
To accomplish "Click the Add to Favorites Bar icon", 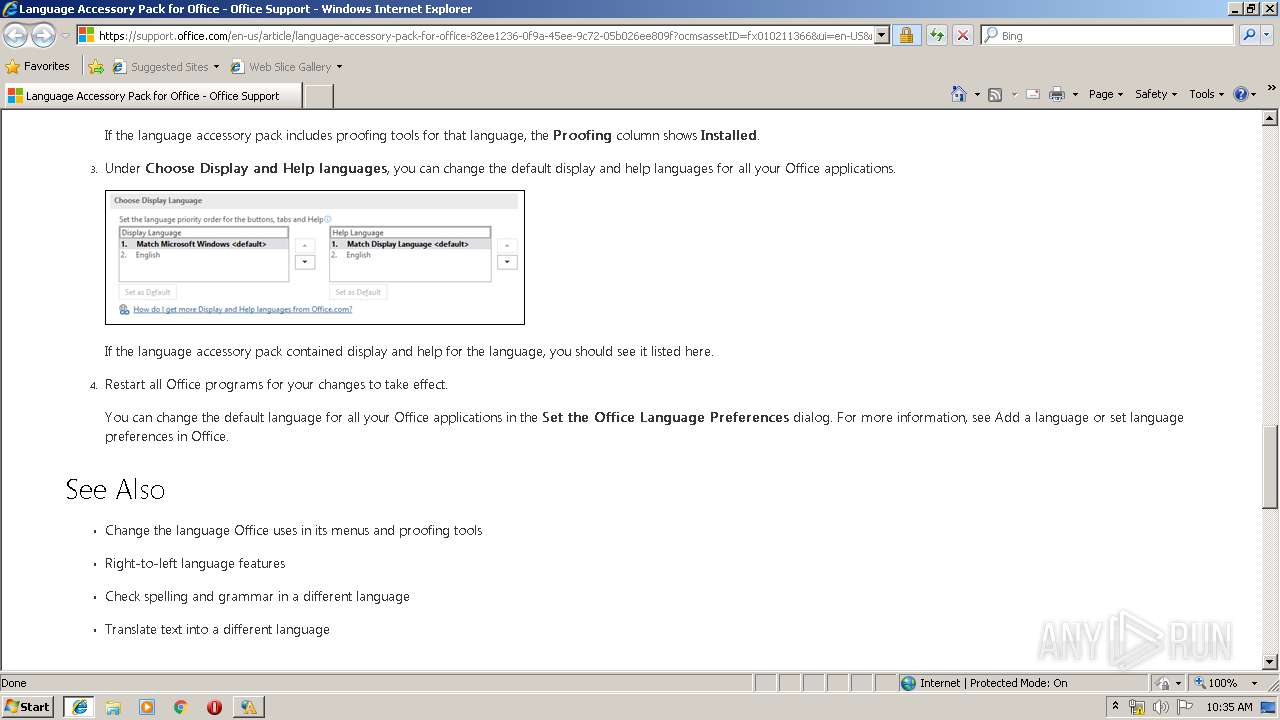I will coord(96,67).
